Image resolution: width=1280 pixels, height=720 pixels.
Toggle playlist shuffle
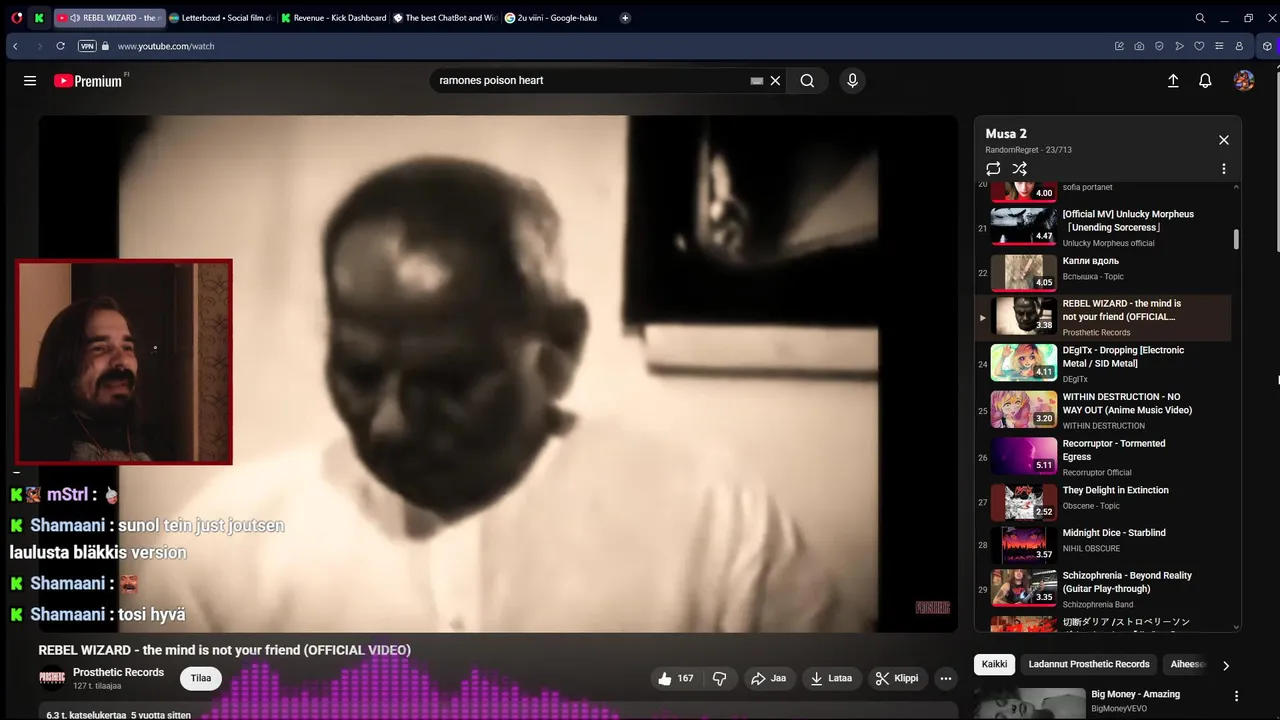(x=1020, y=169)
